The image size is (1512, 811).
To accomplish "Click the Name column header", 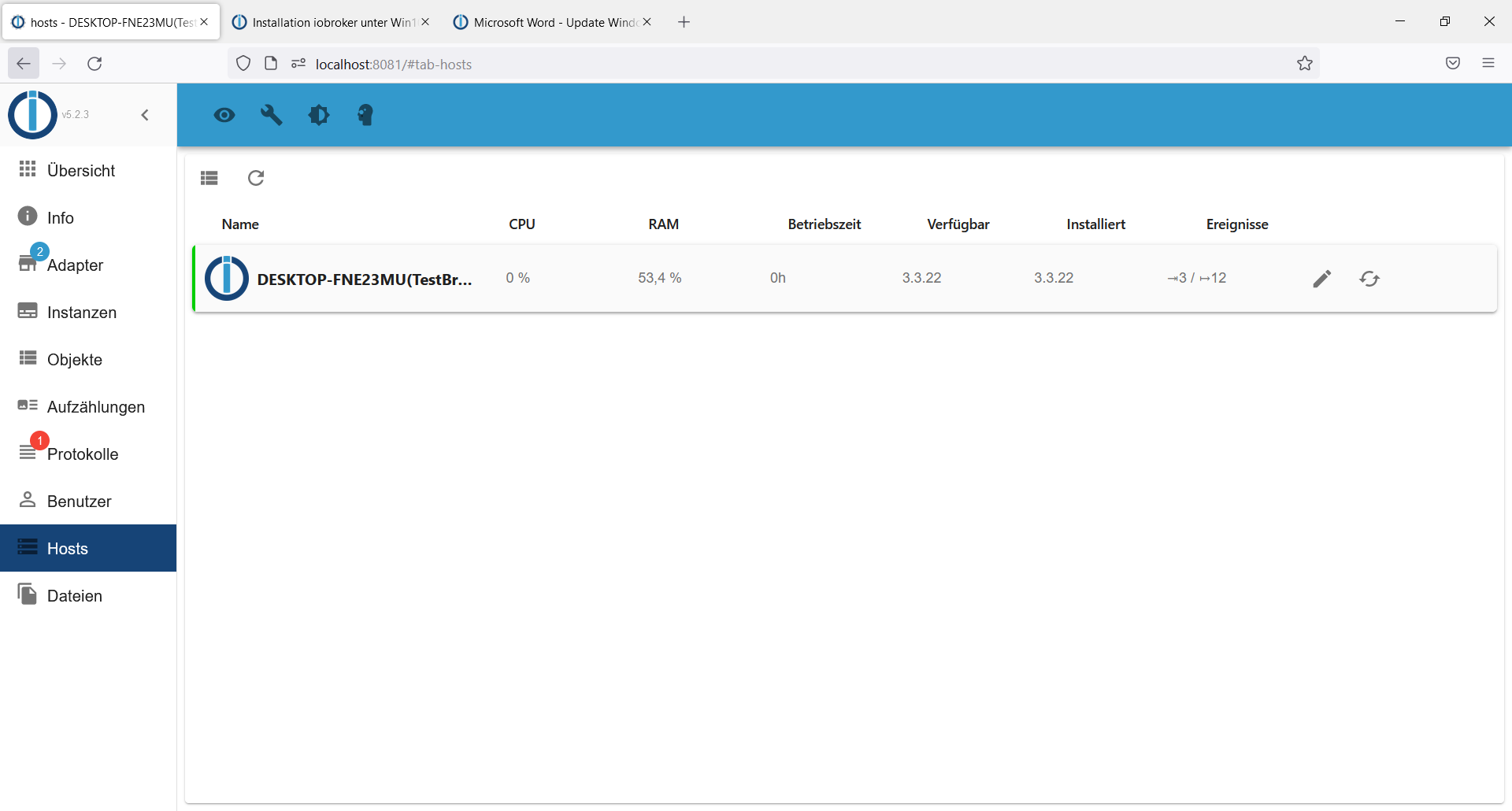I will 240,224.
